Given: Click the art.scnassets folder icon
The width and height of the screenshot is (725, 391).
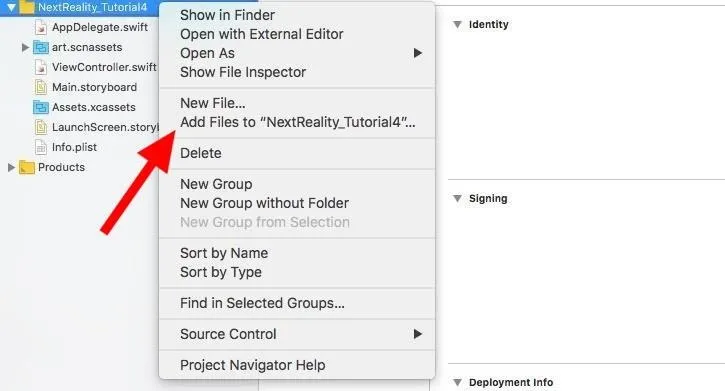Looking at the screenshot, I should pyautogui.click(x=41, y=47).
